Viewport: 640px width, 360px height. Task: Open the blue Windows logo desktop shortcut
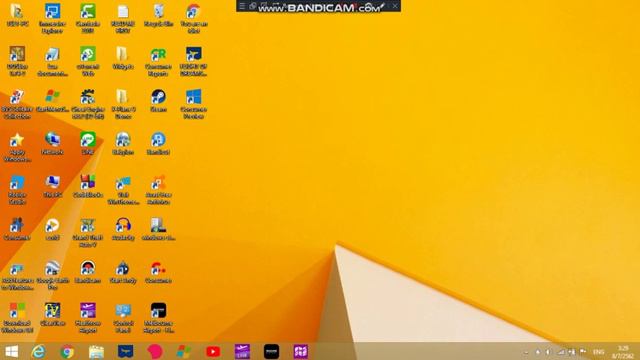coord(193,97)
